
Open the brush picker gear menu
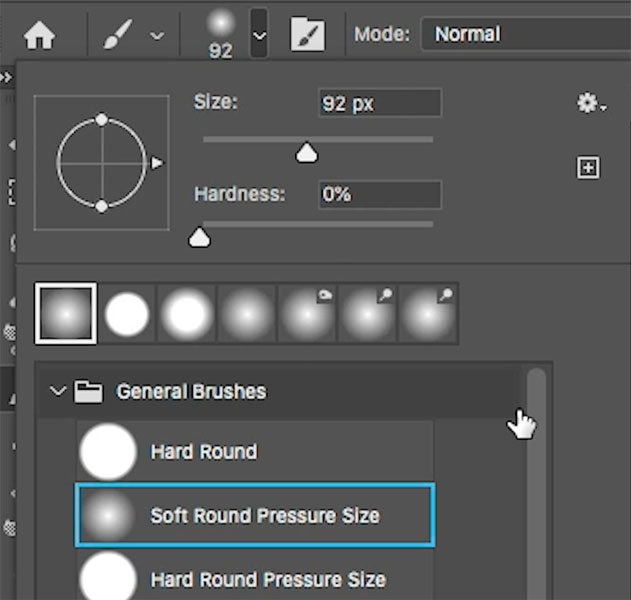click(x=591, y=103)
